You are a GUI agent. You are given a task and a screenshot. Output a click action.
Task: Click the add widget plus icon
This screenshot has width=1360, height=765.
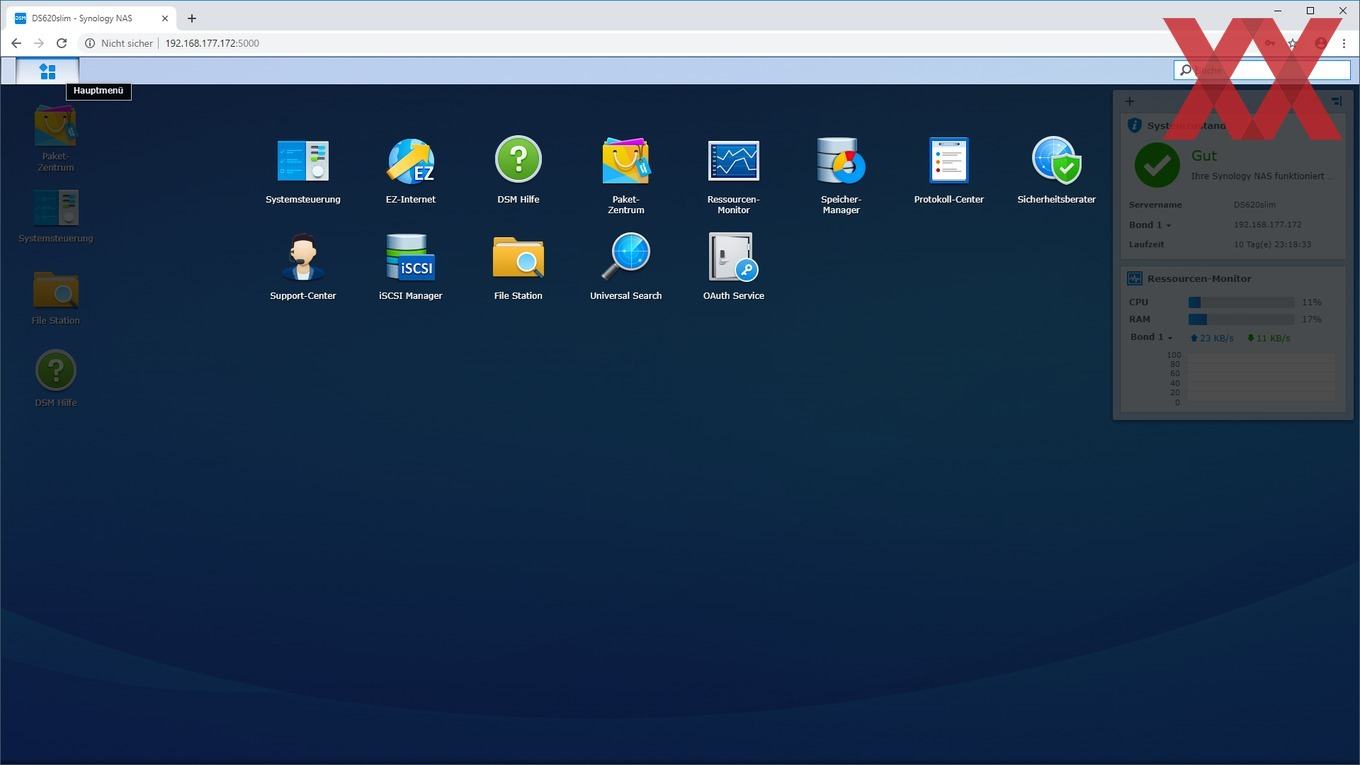1130,101
